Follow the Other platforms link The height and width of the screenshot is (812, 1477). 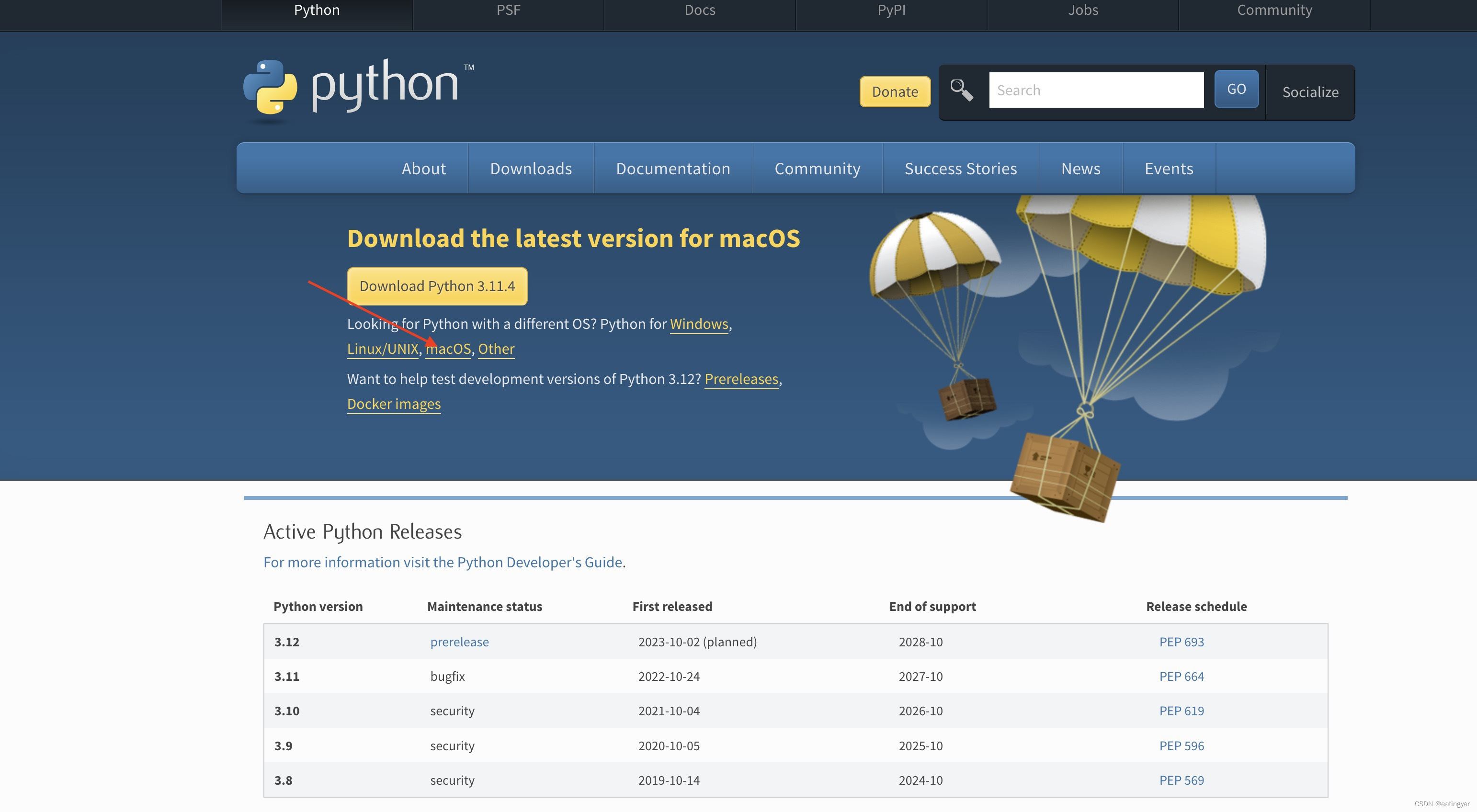pos(496,349)
